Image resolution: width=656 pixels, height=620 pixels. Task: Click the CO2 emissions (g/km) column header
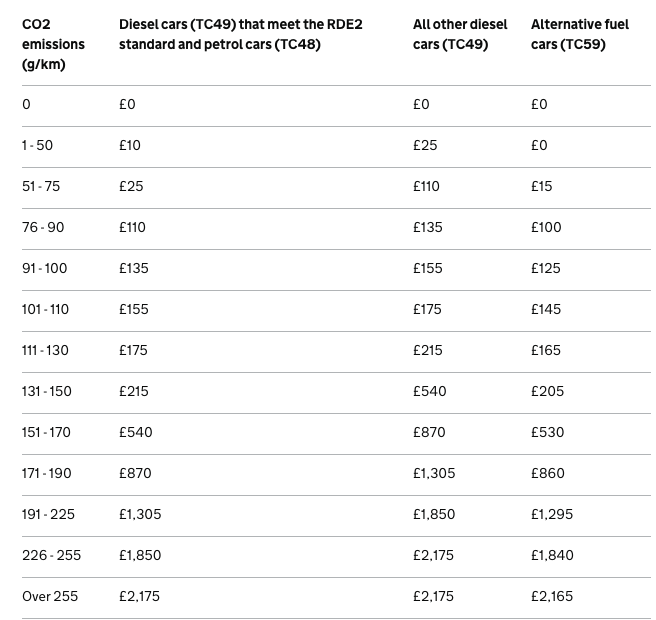[x=53, y=44]
